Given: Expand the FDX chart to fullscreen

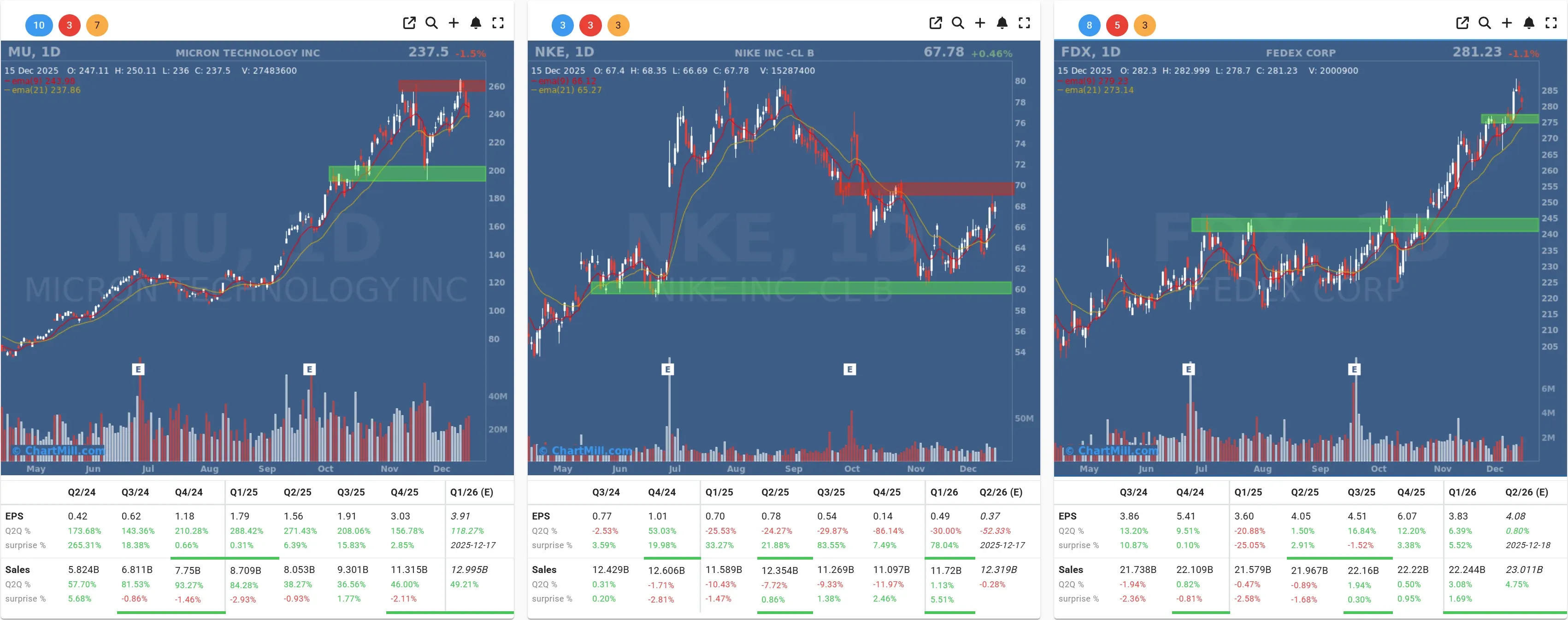Looking at the screenshot, I should tap(1550, 23).
